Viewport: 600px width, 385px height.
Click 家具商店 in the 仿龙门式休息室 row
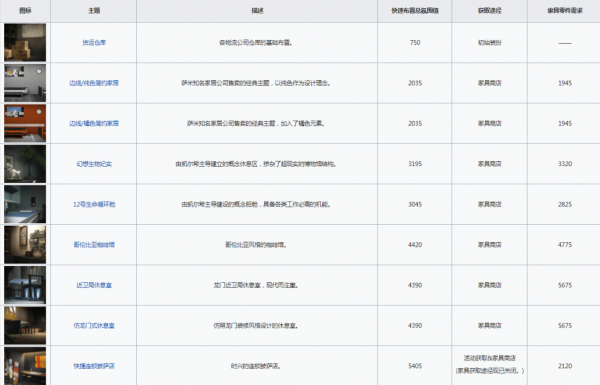[489, 326]
